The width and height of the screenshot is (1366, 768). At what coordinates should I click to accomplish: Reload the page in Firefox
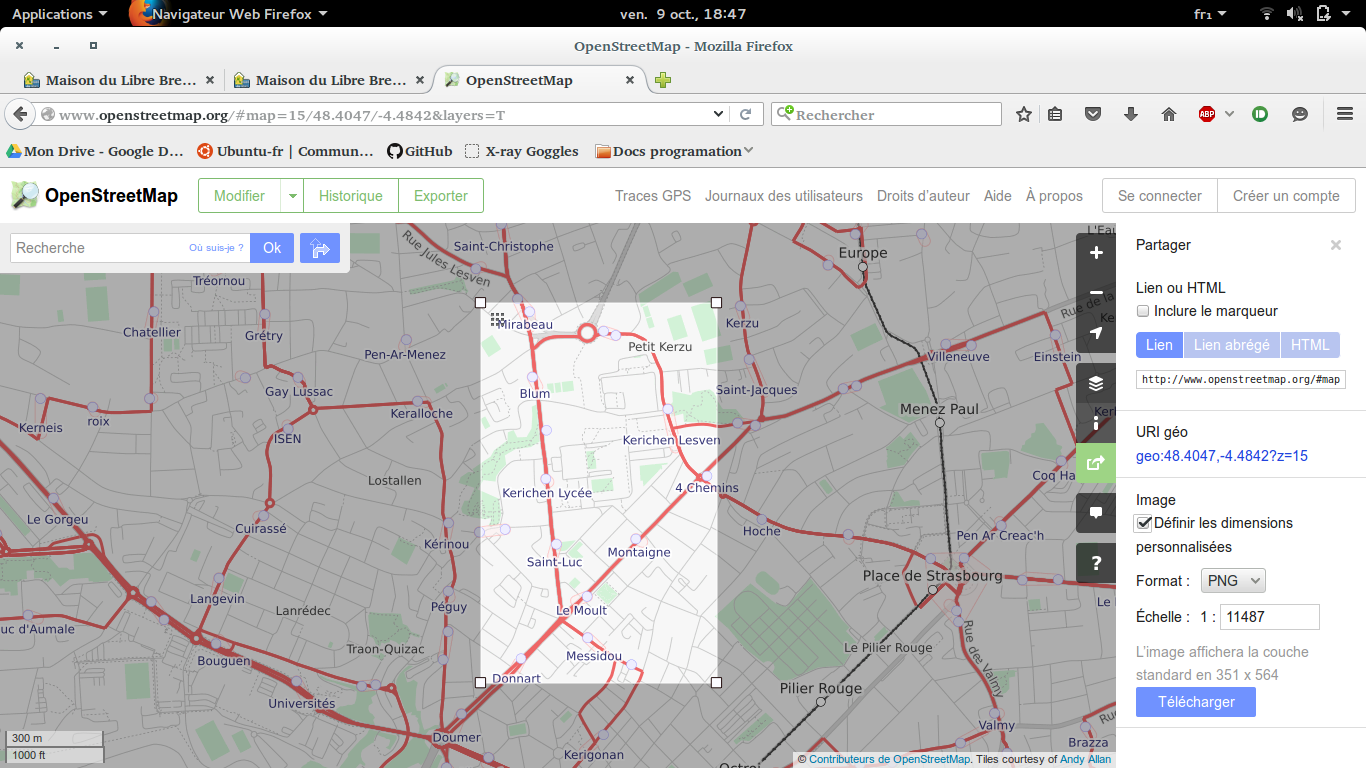click(745, 115)
